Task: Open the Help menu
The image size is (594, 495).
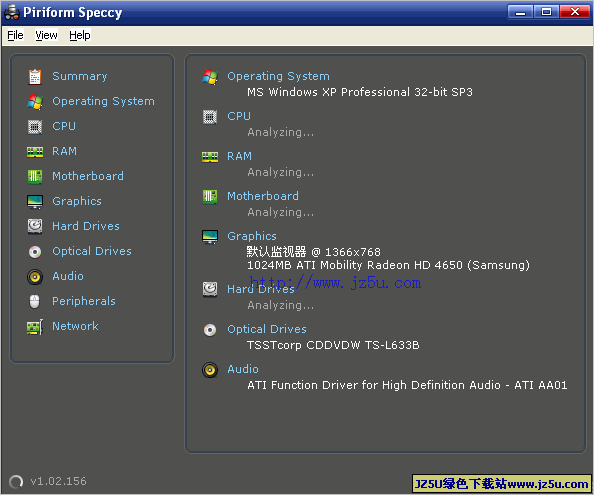Action: [80, 35]
